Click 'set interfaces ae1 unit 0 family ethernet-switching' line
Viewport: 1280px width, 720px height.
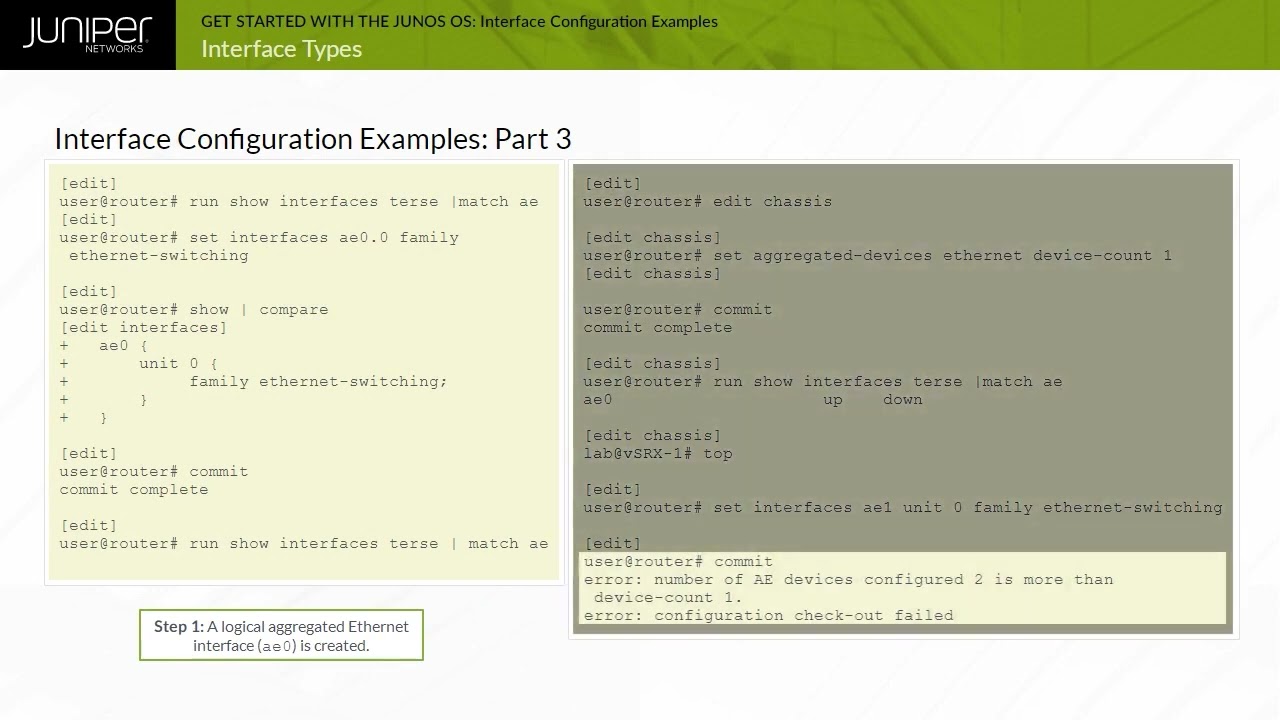(x=903, y=507)
